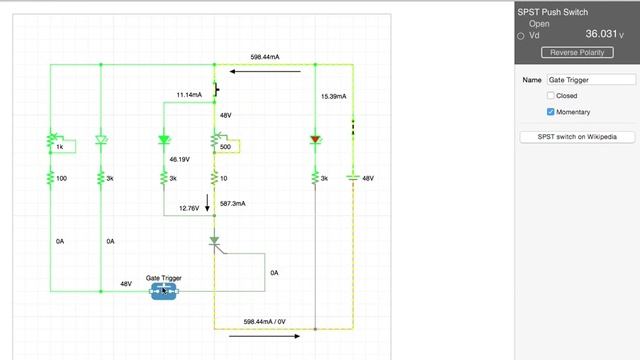Image resolution: width=640 pixels, height=360 pixels.
Task: Select the 3k resistor under the red LED
Action: (x=315, y=178)
